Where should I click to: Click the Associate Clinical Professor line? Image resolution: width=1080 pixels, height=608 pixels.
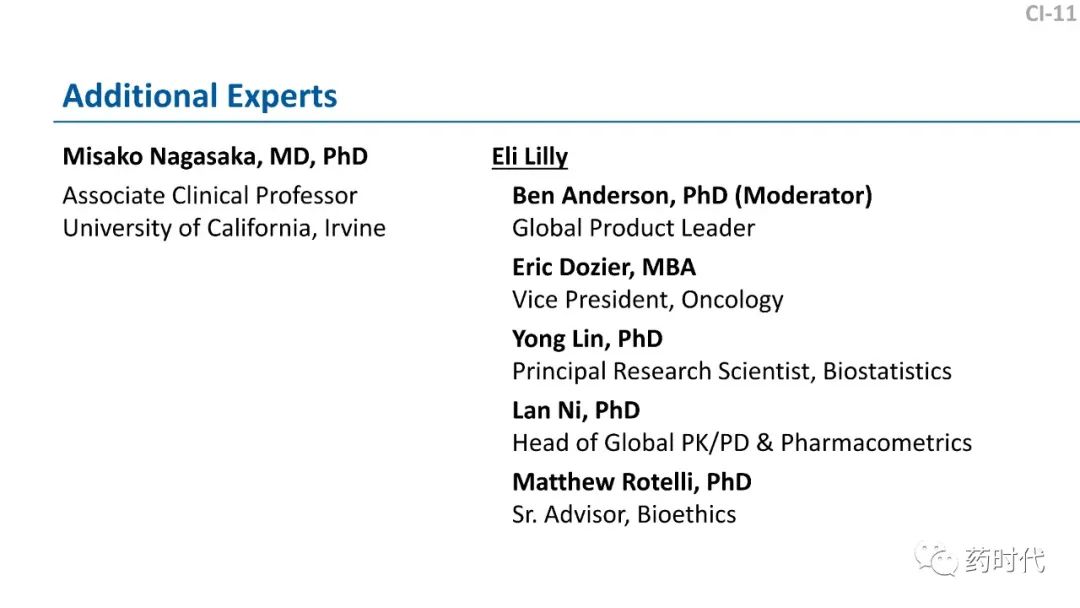coord(210,196)
